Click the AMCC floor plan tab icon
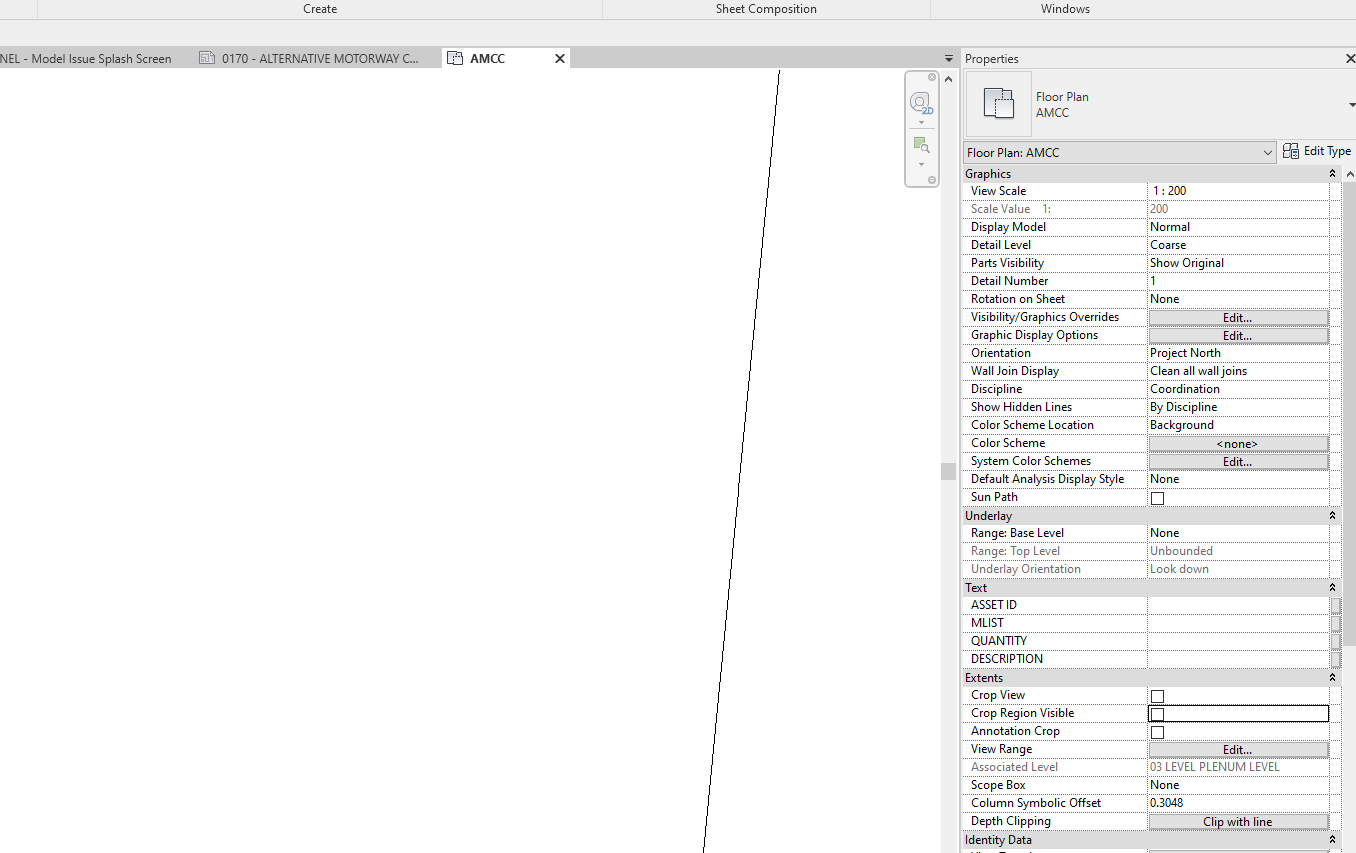 click(455, 58)
